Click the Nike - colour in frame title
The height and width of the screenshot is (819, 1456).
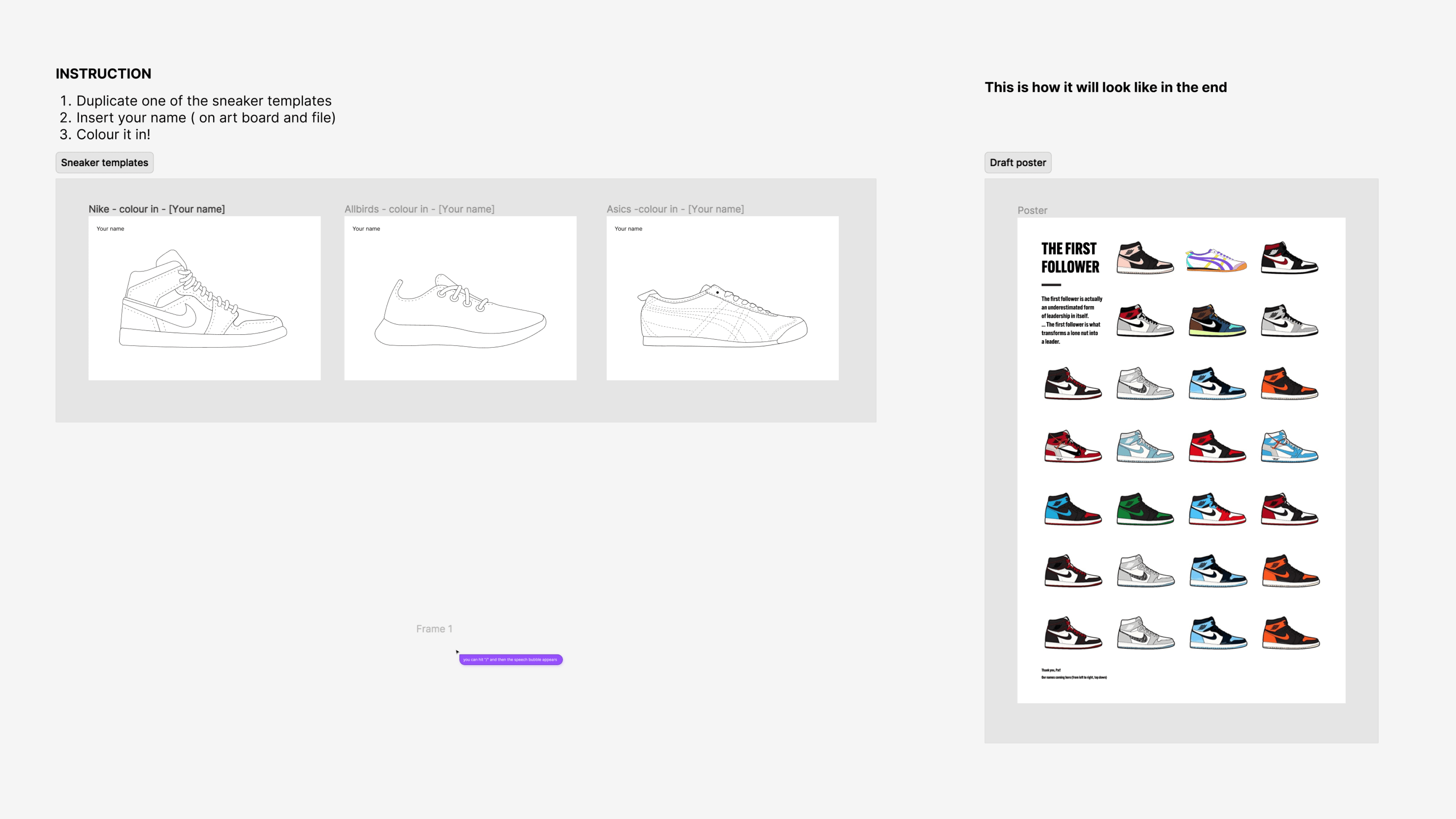(157, 209)
